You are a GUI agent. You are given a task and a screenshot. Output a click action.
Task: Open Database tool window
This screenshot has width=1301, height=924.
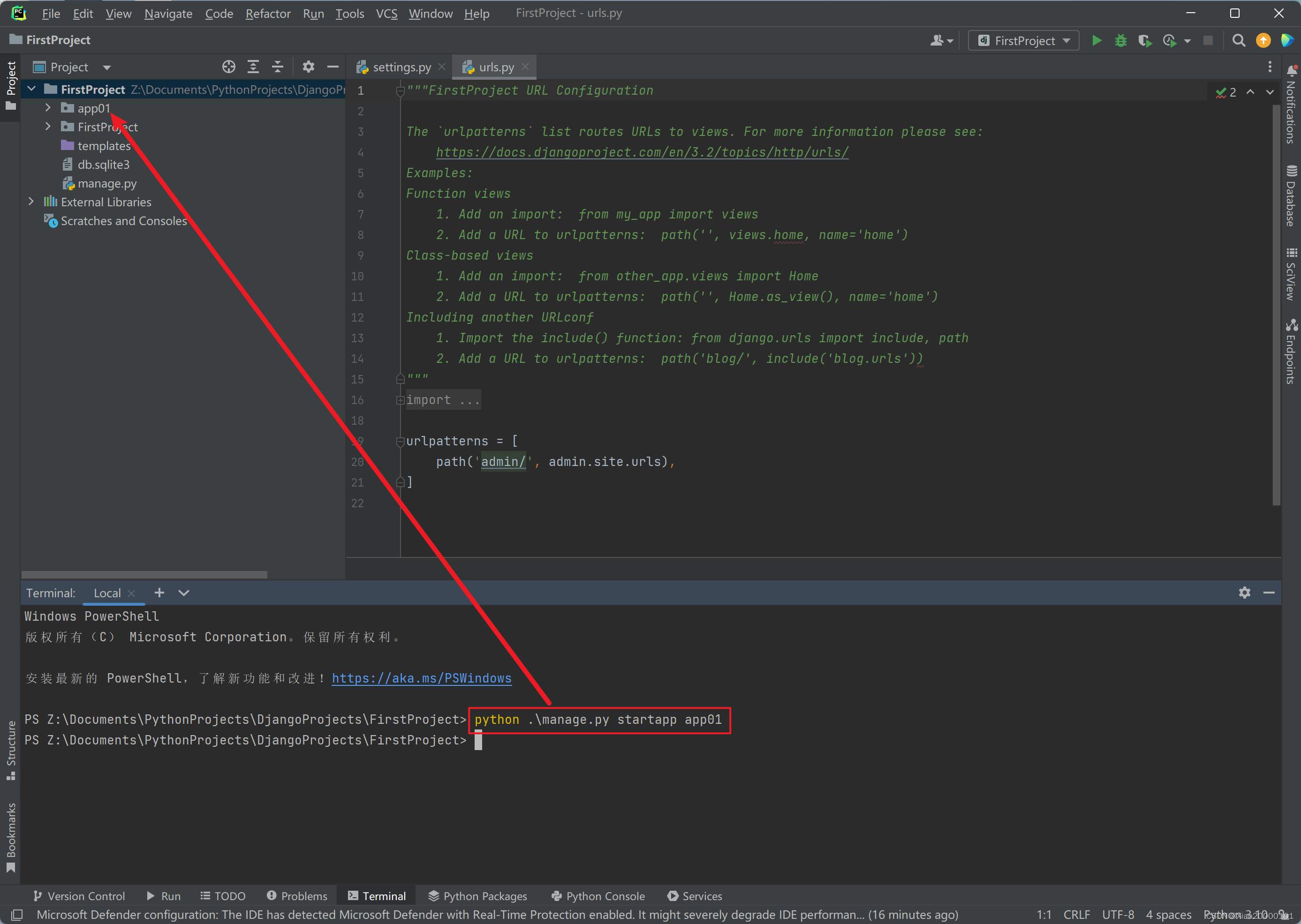tap(1291, 196)
